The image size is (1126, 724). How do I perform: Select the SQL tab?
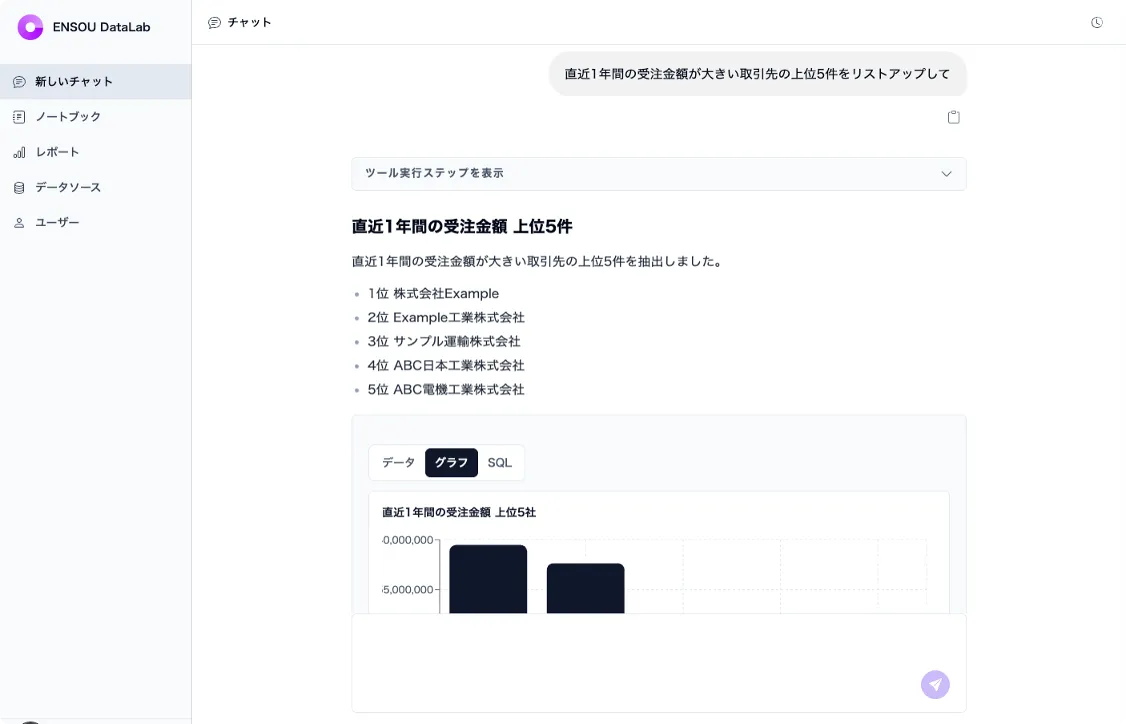point(500,462)
